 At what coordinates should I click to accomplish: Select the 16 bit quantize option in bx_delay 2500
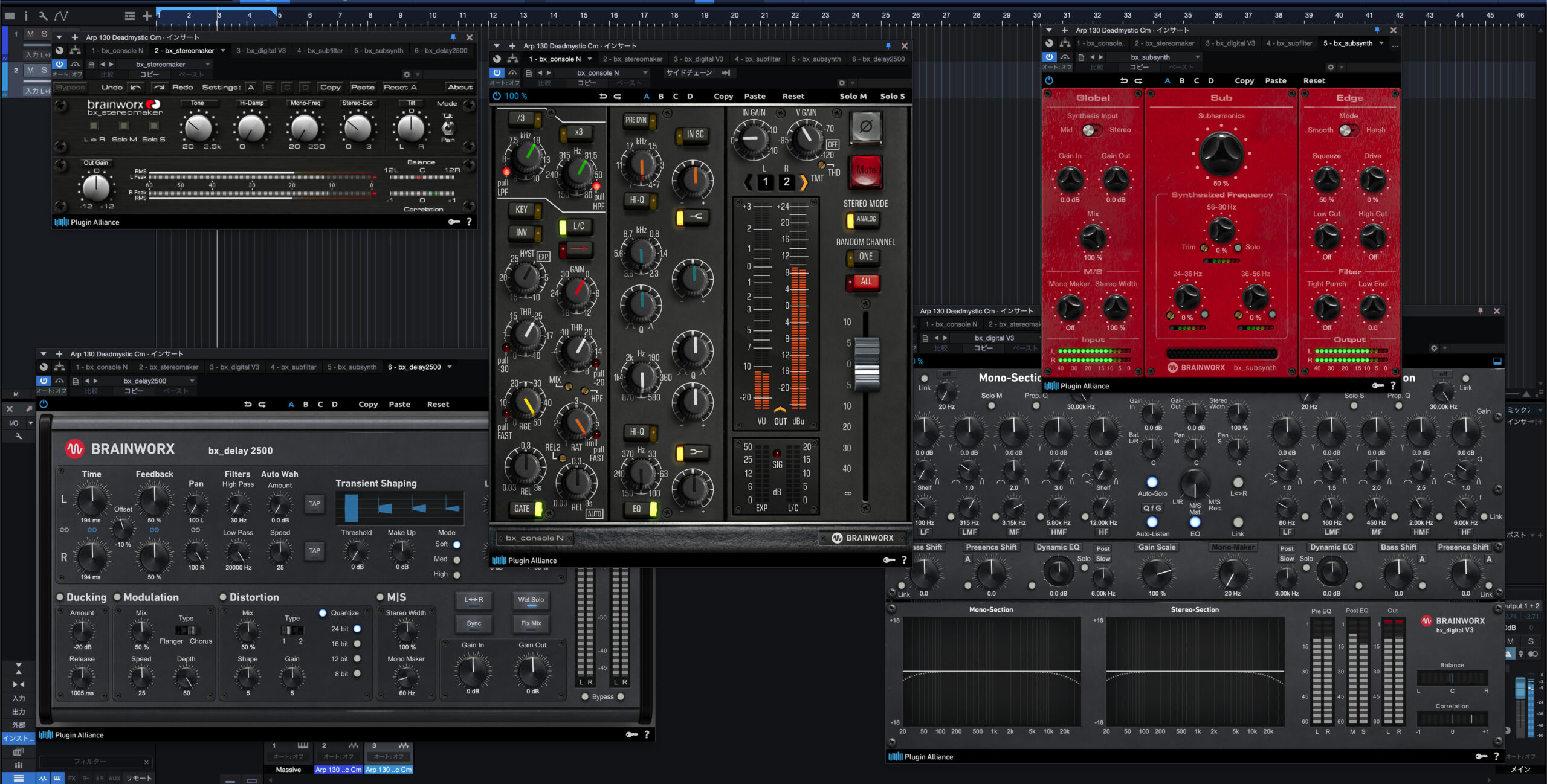click(357, 644)
